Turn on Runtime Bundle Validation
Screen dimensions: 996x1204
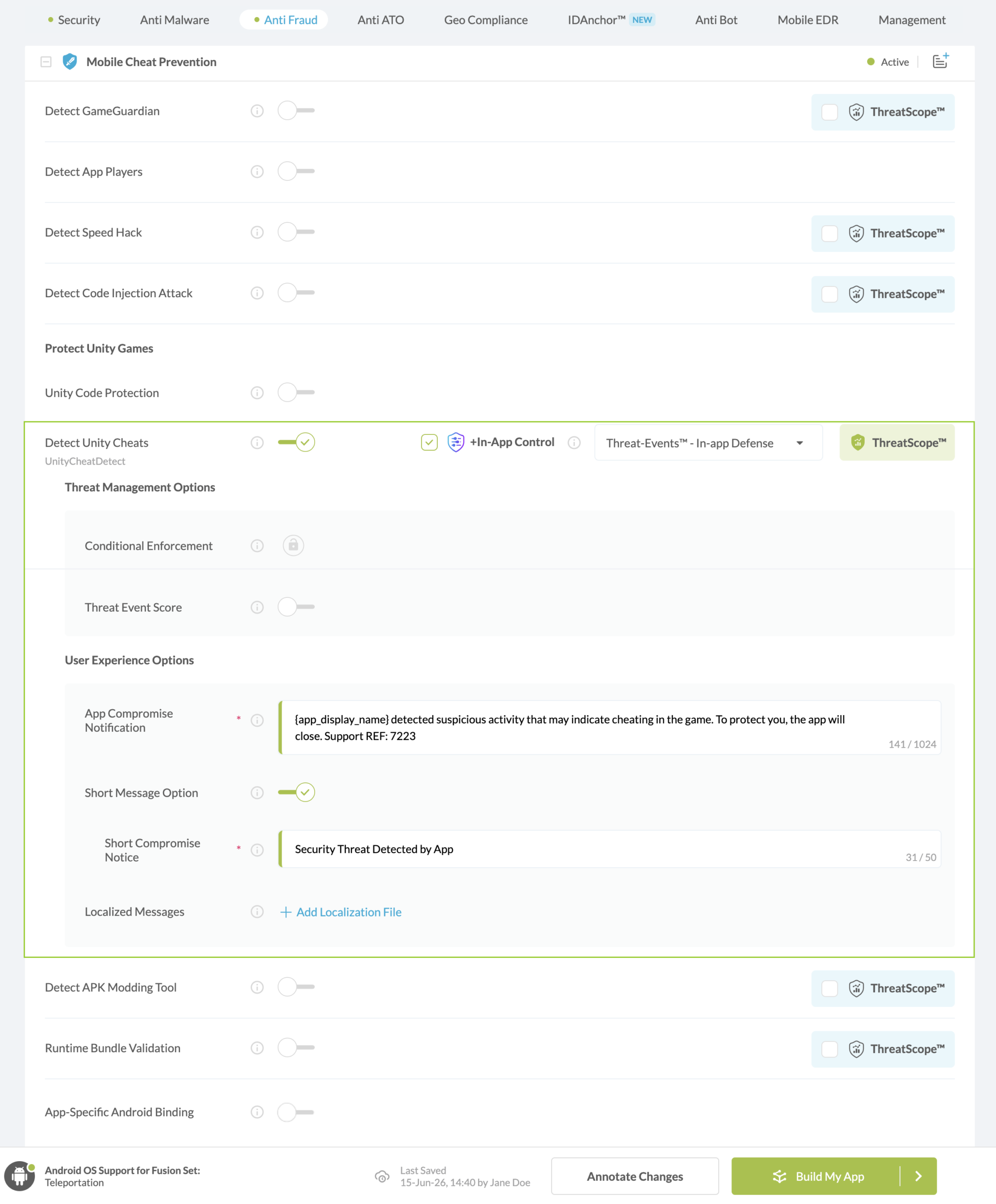pos(296,1047)
